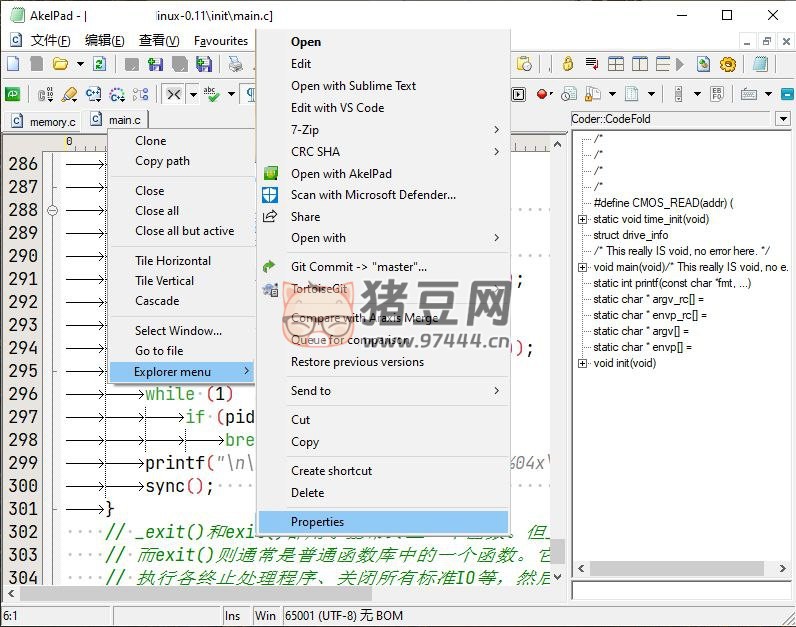The height and width of the screenshot is (627, 796).
Task: Toggle code fold at line 288
Action: 52,210
